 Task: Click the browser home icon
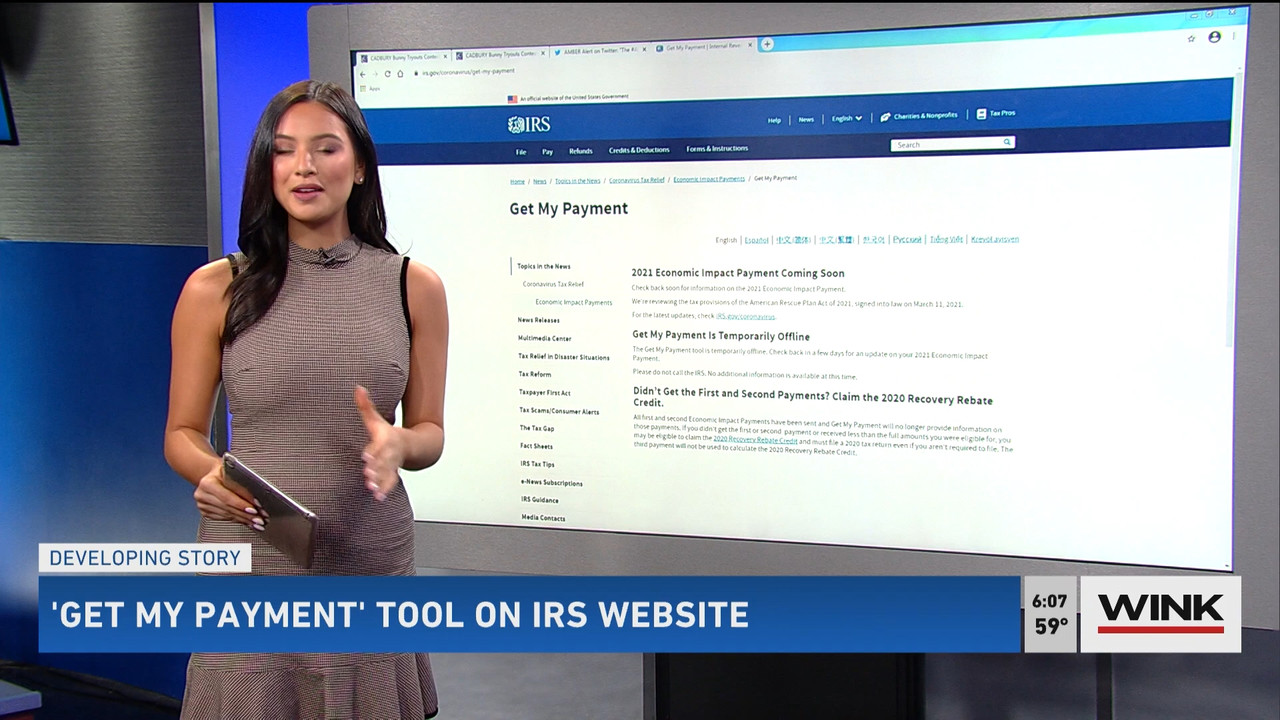point(400,74)
